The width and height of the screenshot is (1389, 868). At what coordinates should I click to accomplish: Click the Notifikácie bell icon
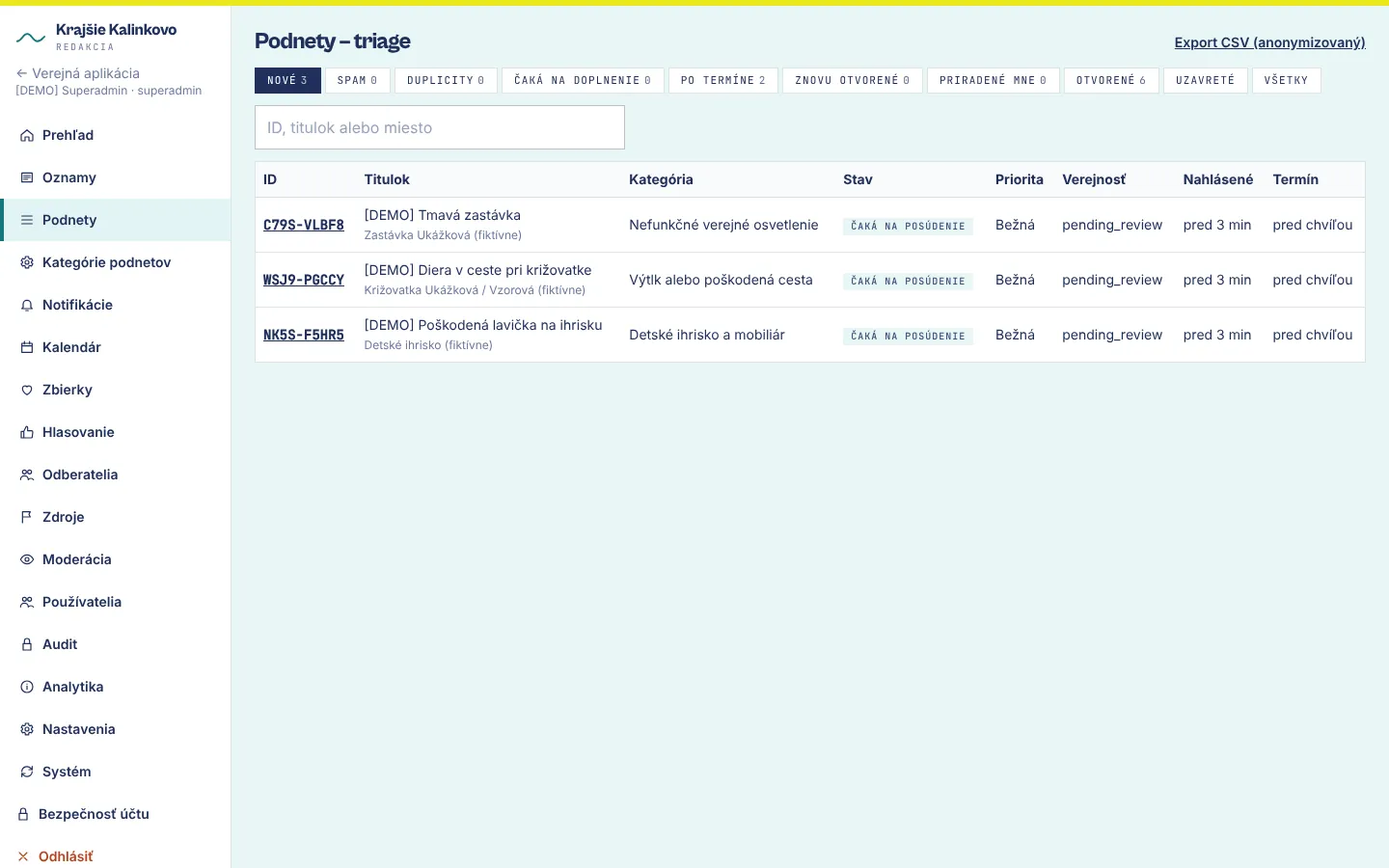27,305
